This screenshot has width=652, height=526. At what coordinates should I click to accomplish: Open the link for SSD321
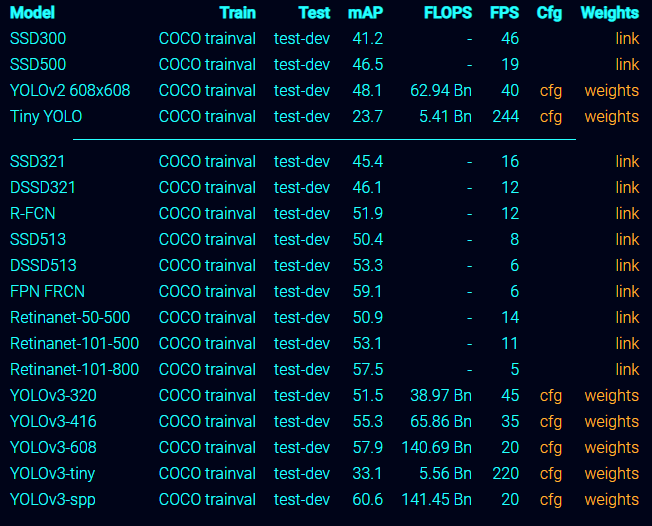(x=627, y=161)
